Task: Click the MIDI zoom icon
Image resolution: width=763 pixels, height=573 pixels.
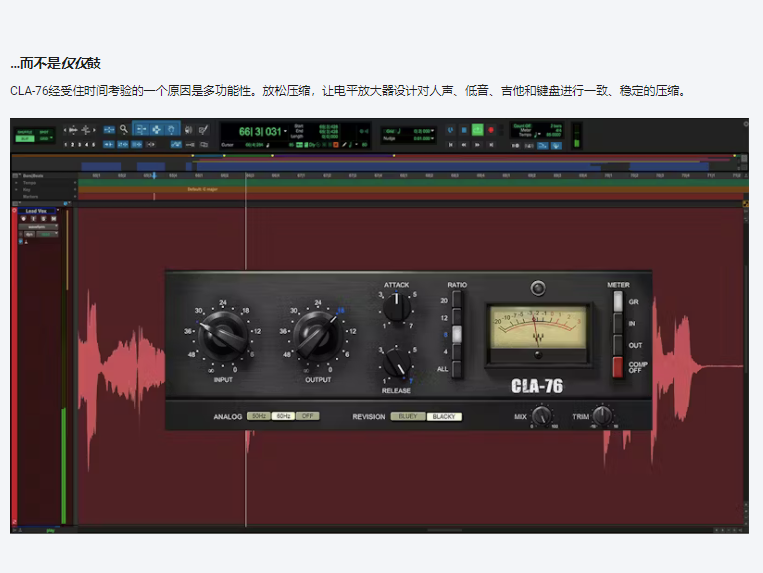Action: (86, 130)
